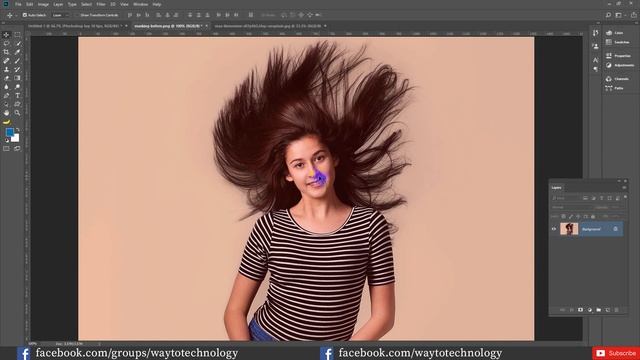640x360 pixels.
Task: Hide the Background layer with eye icon
Action: tap(554, 229)
